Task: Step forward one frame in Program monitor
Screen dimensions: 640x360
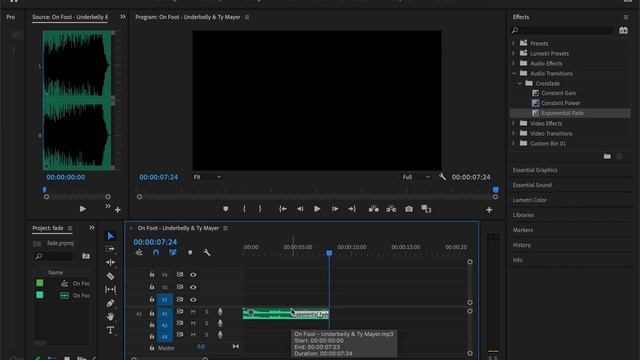Action: (335, 209)
